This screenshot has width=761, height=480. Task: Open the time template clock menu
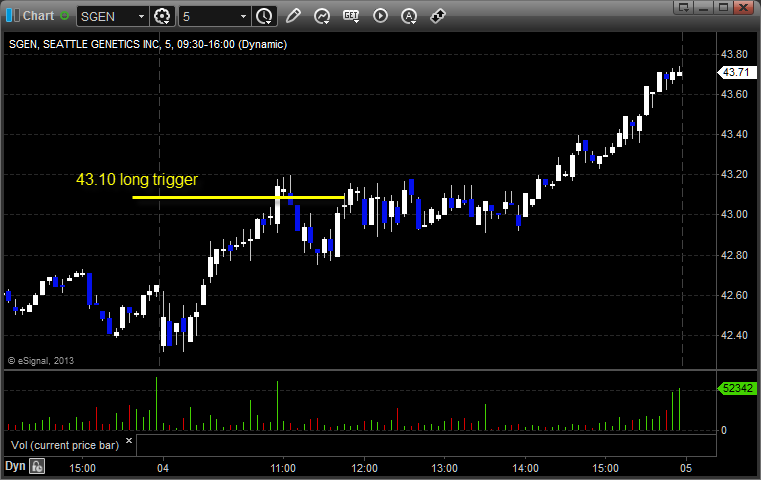[265, 16]
